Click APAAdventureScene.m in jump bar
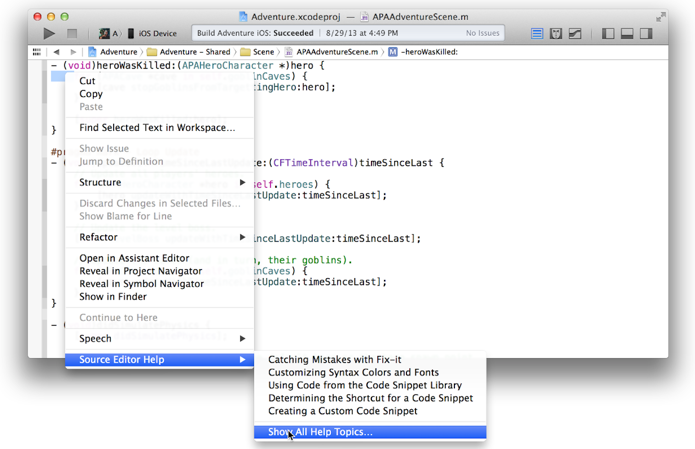This screenshot has height=449, width=695. coord(332,52)
